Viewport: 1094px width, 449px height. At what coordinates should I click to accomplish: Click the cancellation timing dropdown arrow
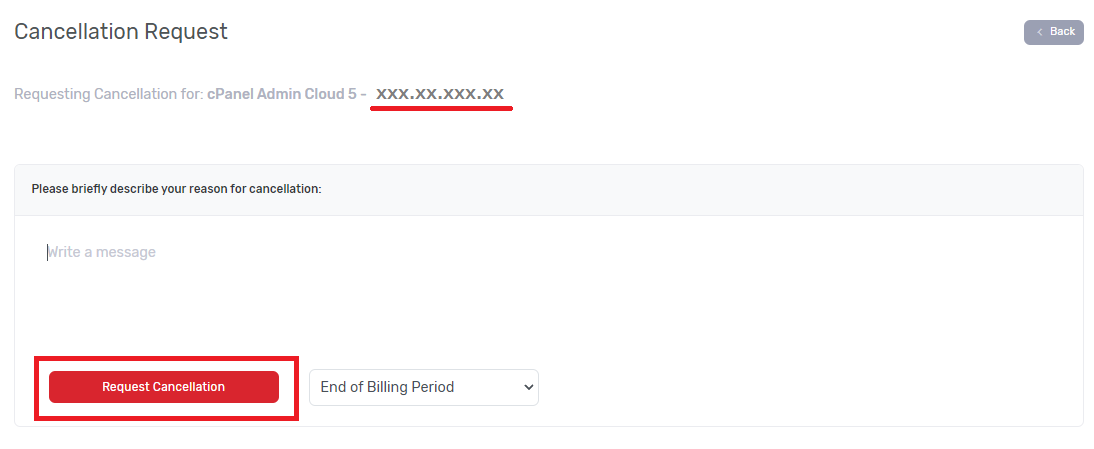[528, 387]
